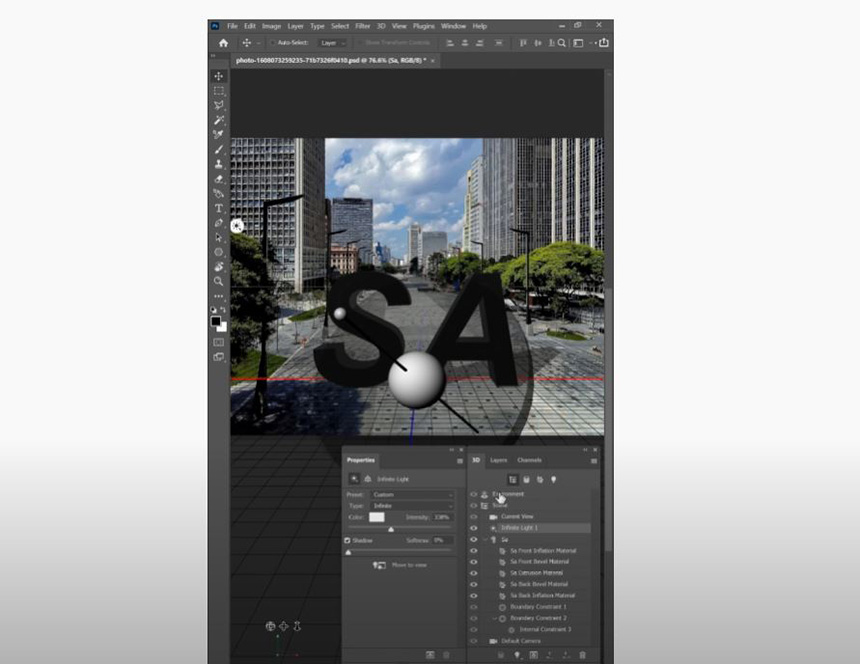
Task: Click light Color swatch
Action: (377, 517)
